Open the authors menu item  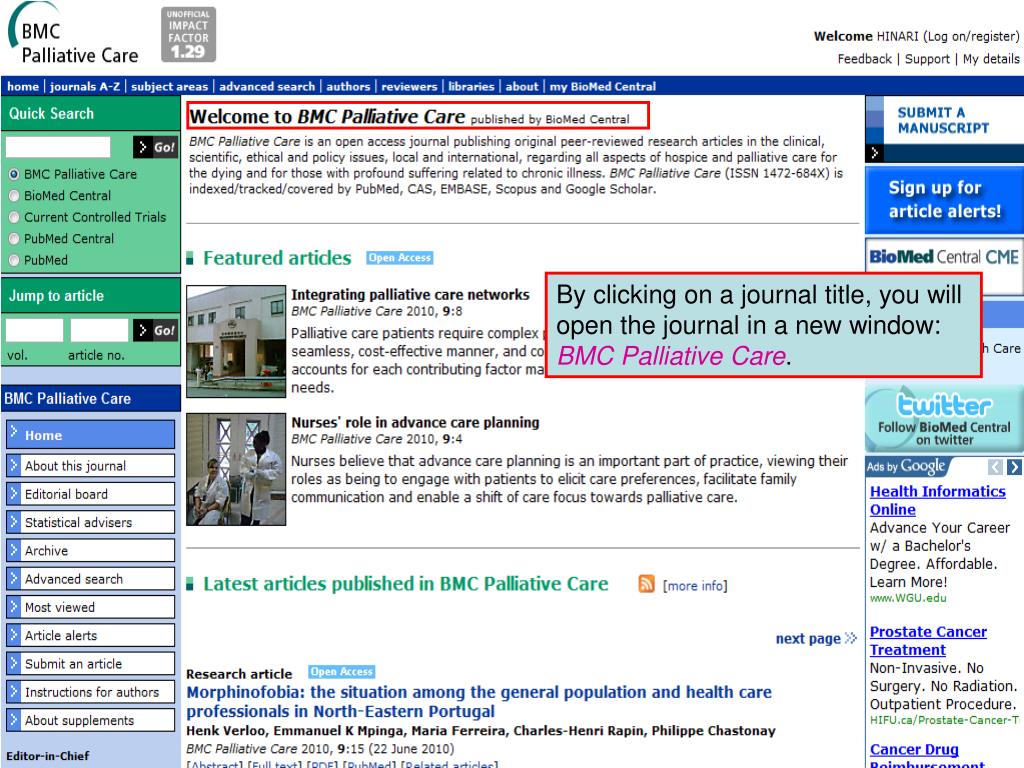click(348, 86)
